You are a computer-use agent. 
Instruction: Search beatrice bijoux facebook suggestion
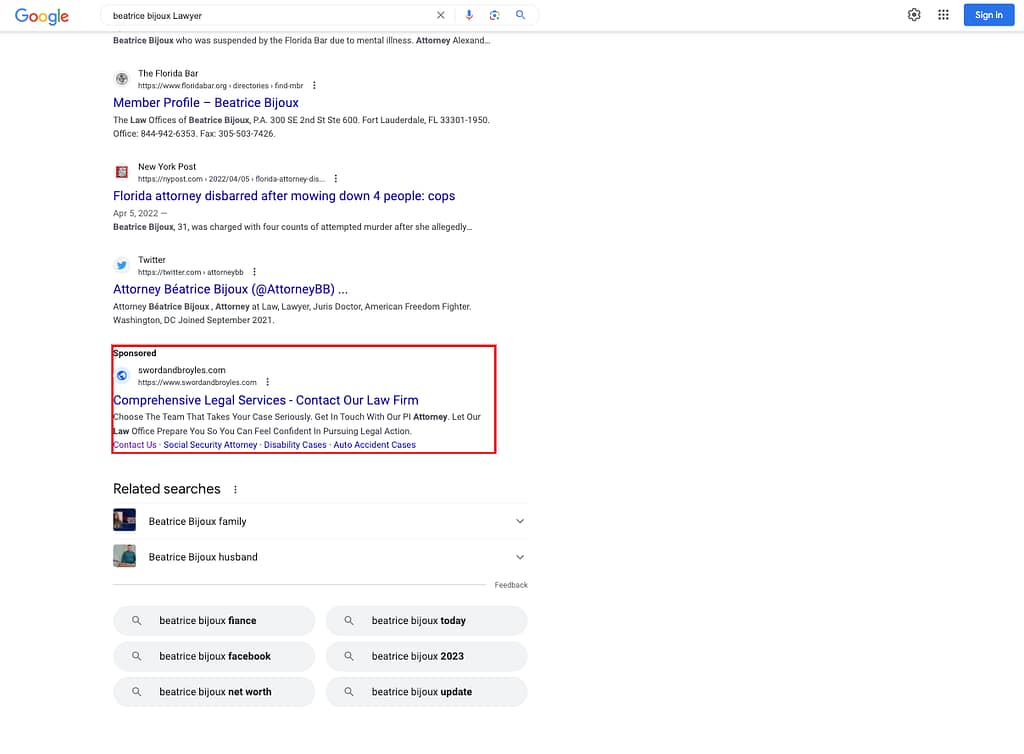pyautogui.click(x=214, y=656)
